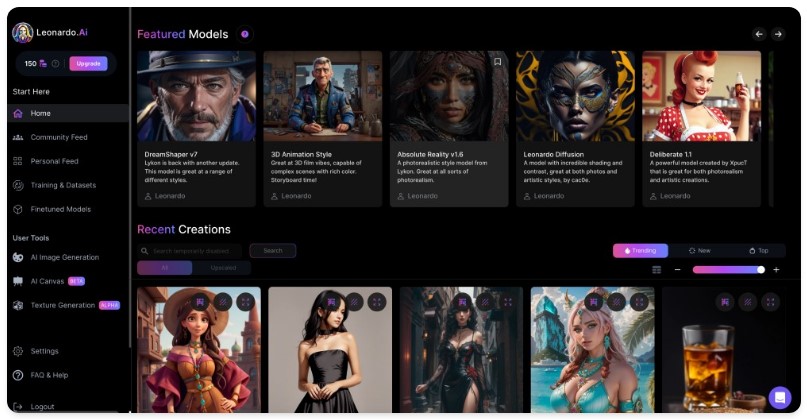Screen dimensions: 807x419
Task: Go to Training & Datasets
Action: 63,185
